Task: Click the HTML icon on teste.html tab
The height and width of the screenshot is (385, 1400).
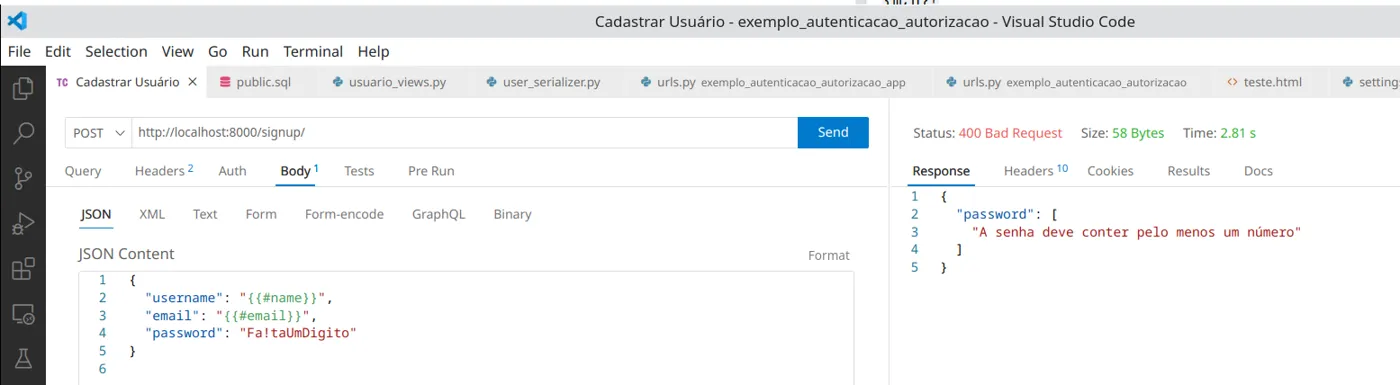Action: (x=1231, y=82)
